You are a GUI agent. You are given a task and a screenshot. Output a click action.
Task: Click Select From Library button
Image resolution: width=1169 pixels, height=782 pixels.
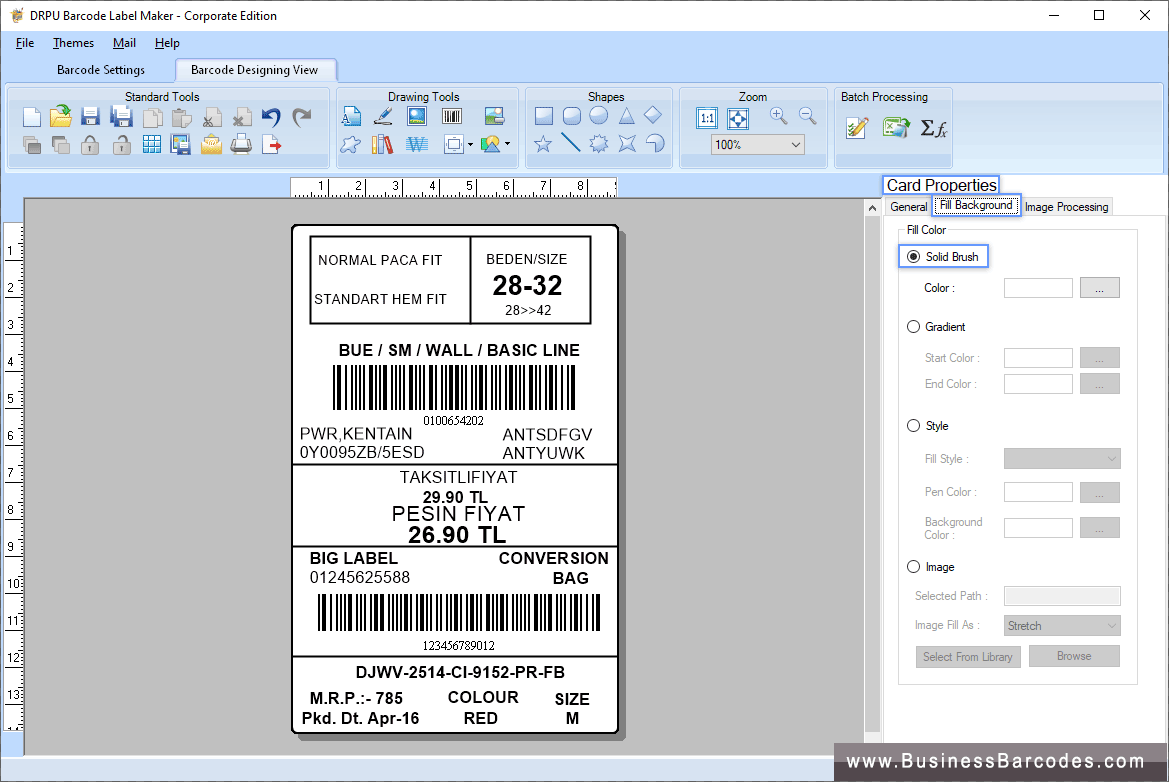967,656
